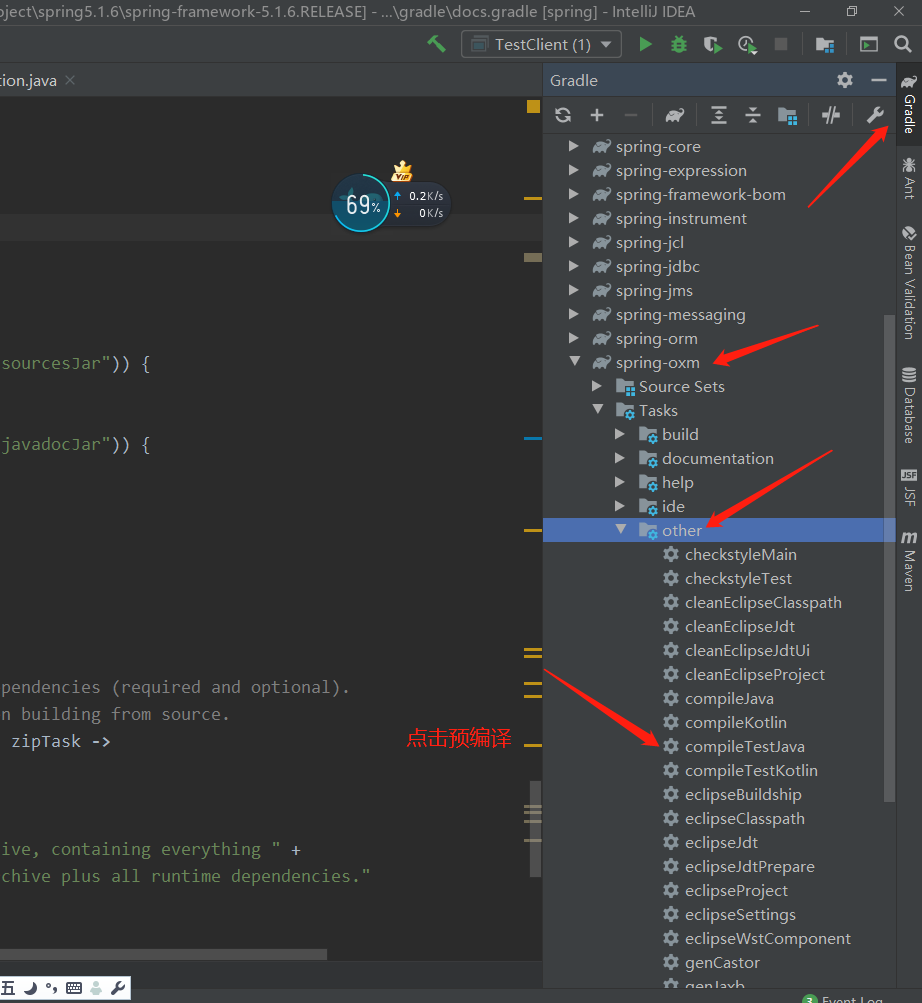Select the checkstyleTest task
922x1003 pixels.
click(x=738, y=578)
